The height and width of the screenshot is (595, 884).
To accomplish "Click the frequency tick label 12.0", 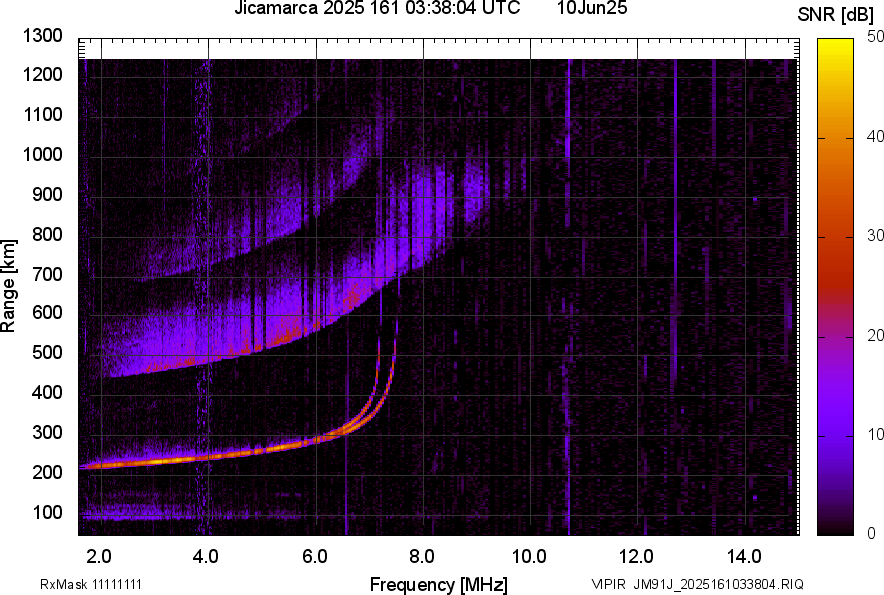I will point(636,557).
